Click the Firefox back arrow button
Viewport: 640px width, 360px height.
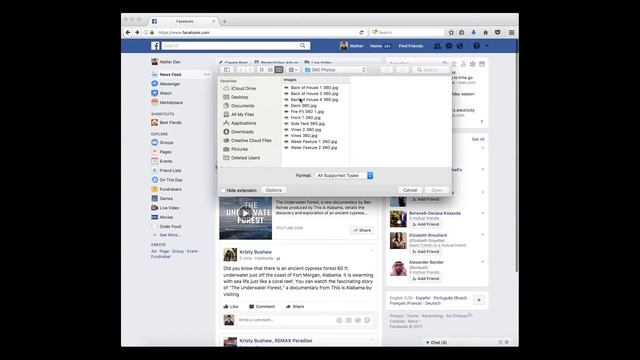coord(128,32)
